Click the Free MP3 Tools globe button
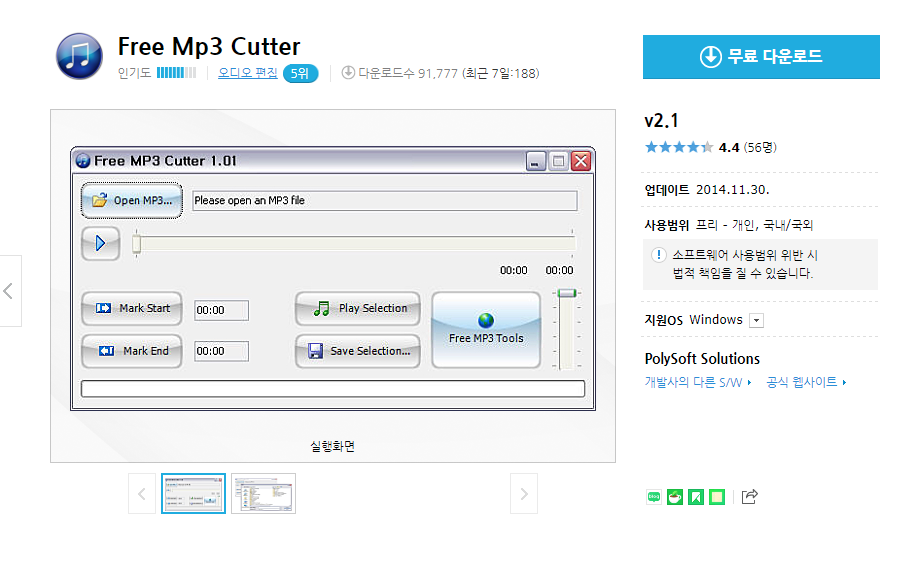 click(486, 329)
